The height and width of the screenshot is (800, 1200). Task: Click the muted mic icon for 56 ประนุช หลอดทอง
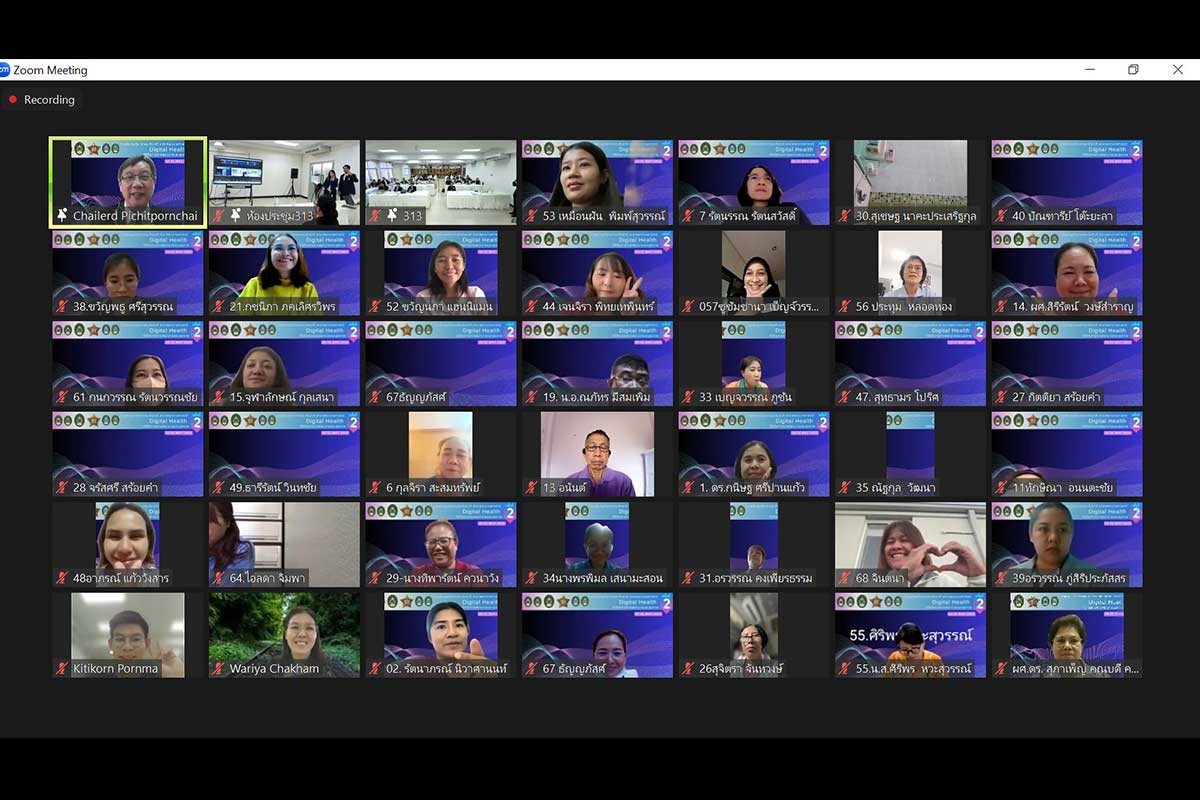tap(846, 307)
